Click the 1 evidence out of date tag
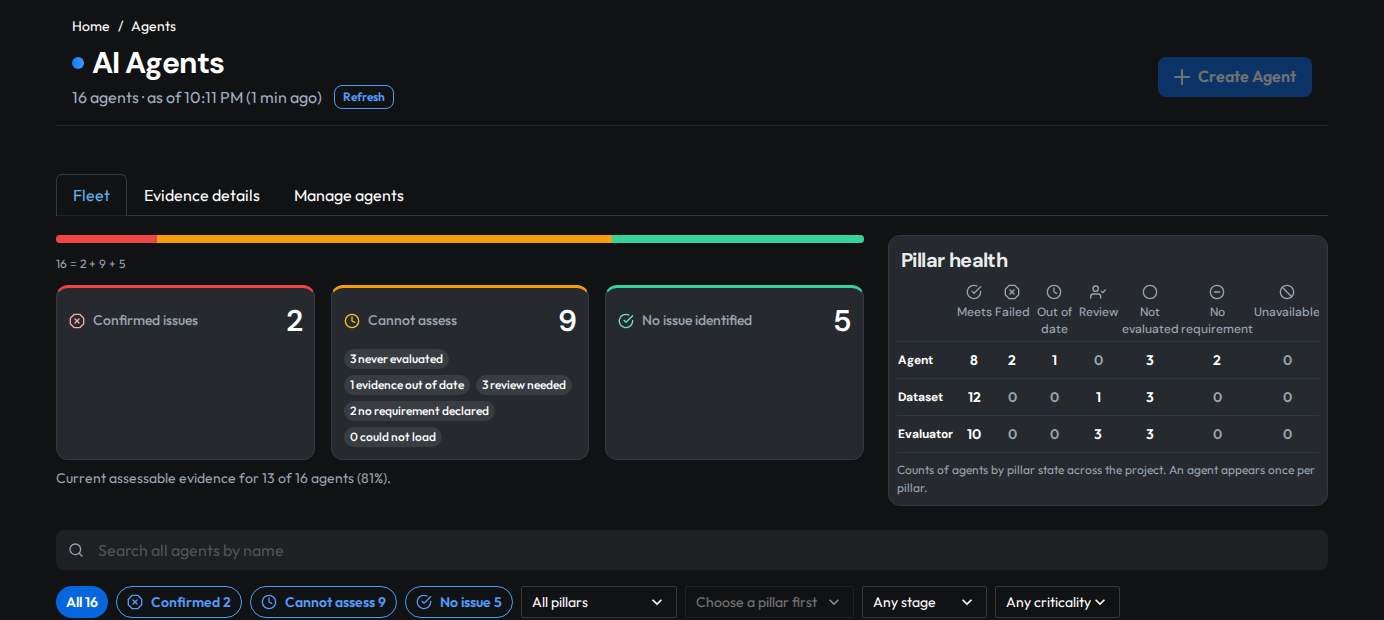This screenshot has width=1384, height=620. tap(407, 385)
